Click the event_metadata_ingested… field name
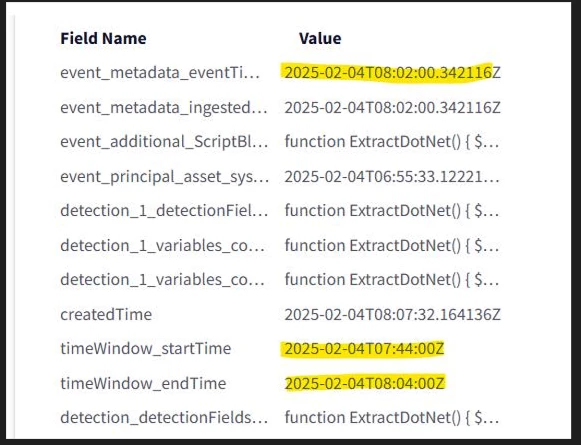Viewport: 581px width, 445px height. click(164, 108)
